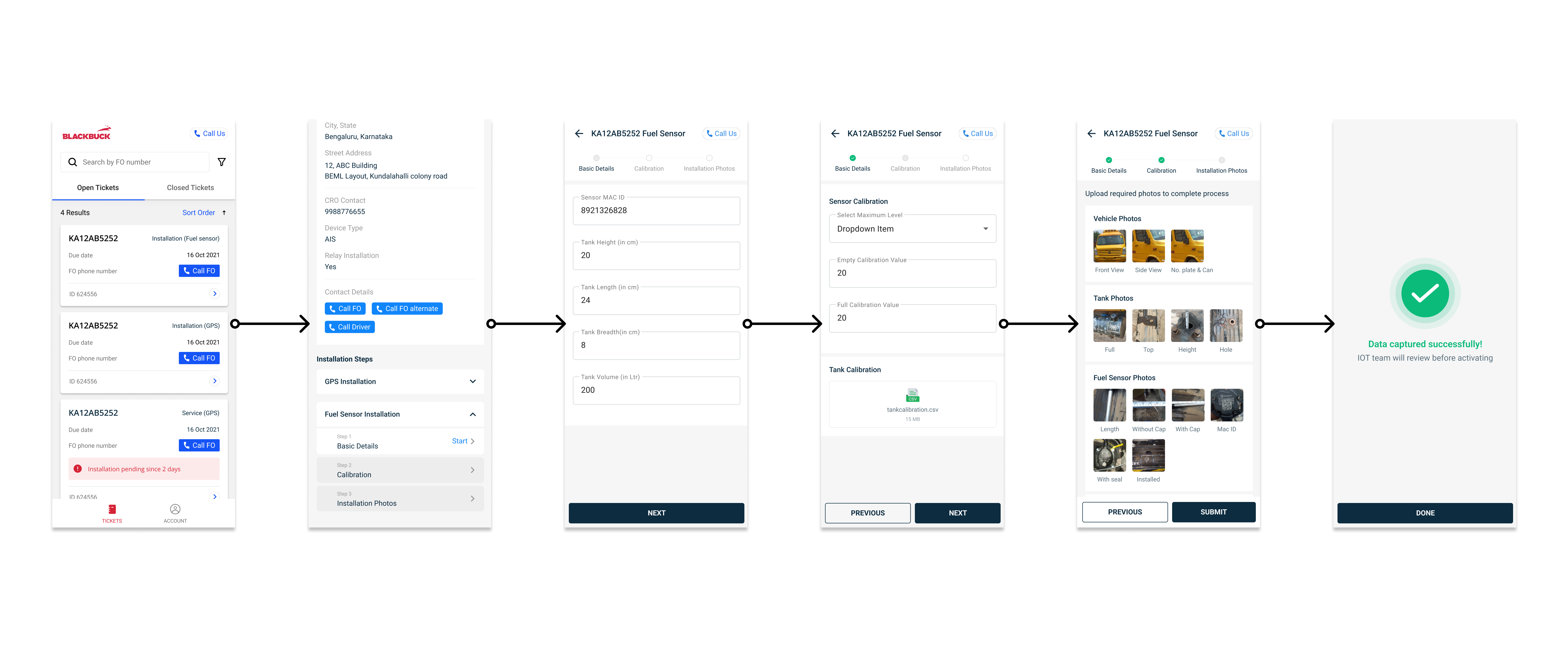Screen dimensions: 1568x672
Task: Open Step 3 Installation Photos row
Action: pyautogui.click(x=400, y=498)
